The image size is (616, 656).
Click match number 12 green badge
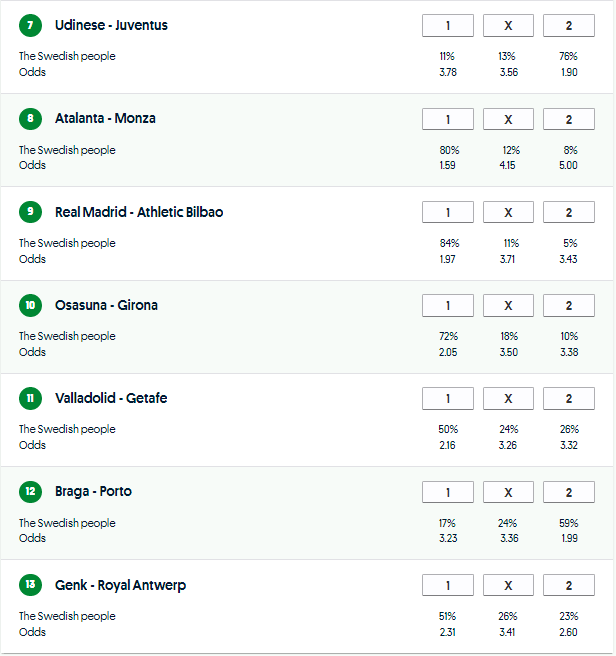coord(30,492)
